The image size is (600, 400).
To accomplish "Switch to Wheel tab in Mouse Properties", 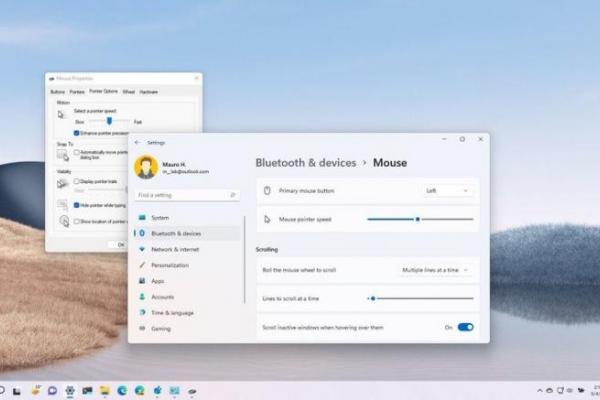I will (129, 92).
